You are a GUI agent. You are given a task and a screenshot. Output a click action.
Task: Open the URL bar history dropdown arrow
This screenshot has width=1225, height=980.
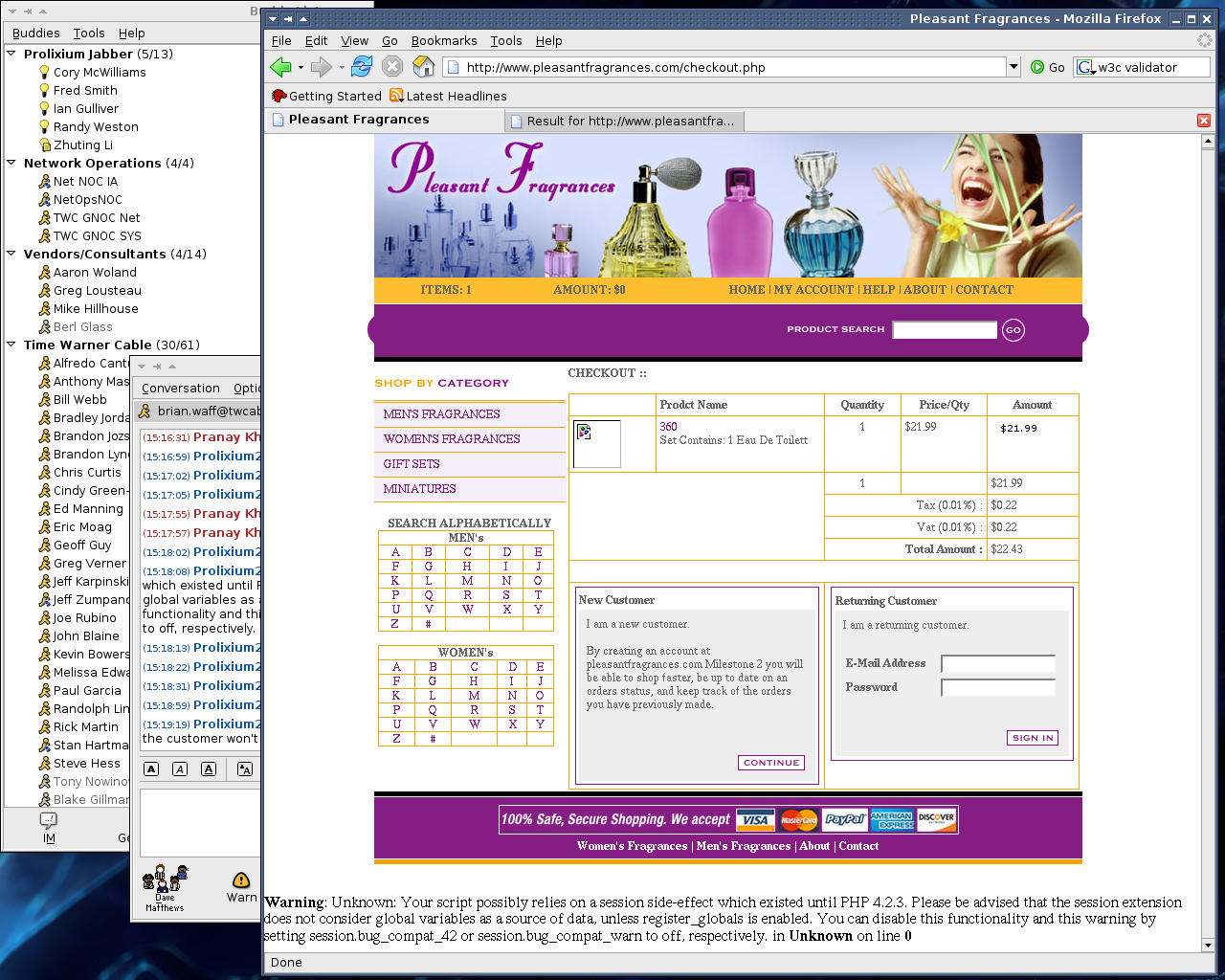[1013, 67]
